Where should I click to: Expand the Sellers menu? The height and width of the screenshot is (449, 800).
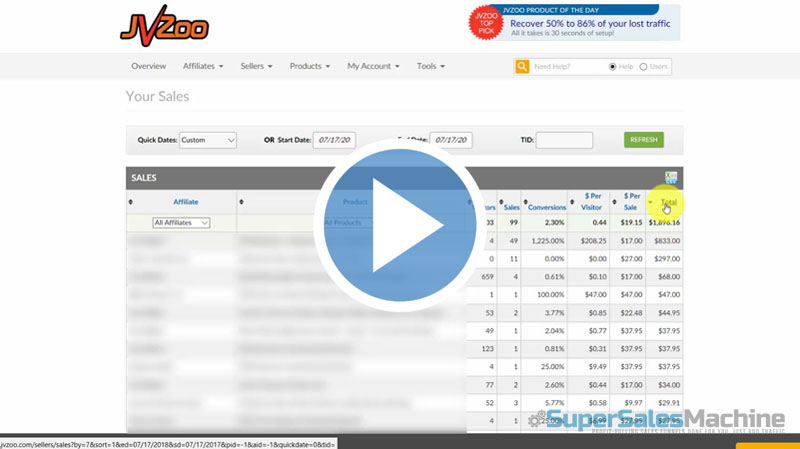coord(257,67)
